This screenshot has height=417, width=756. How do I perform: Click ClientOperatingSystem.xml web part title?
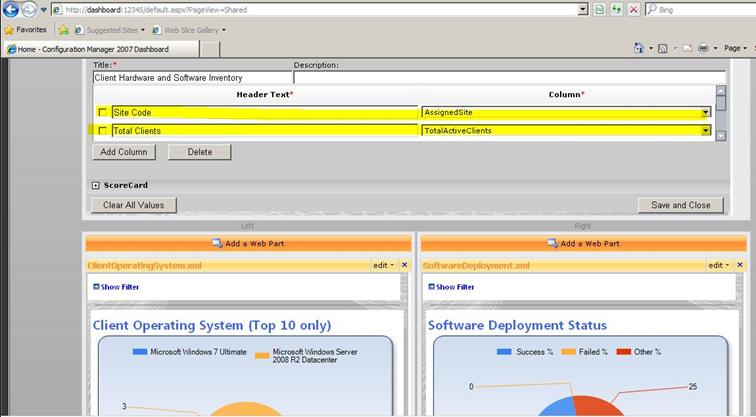pos(145,266)
